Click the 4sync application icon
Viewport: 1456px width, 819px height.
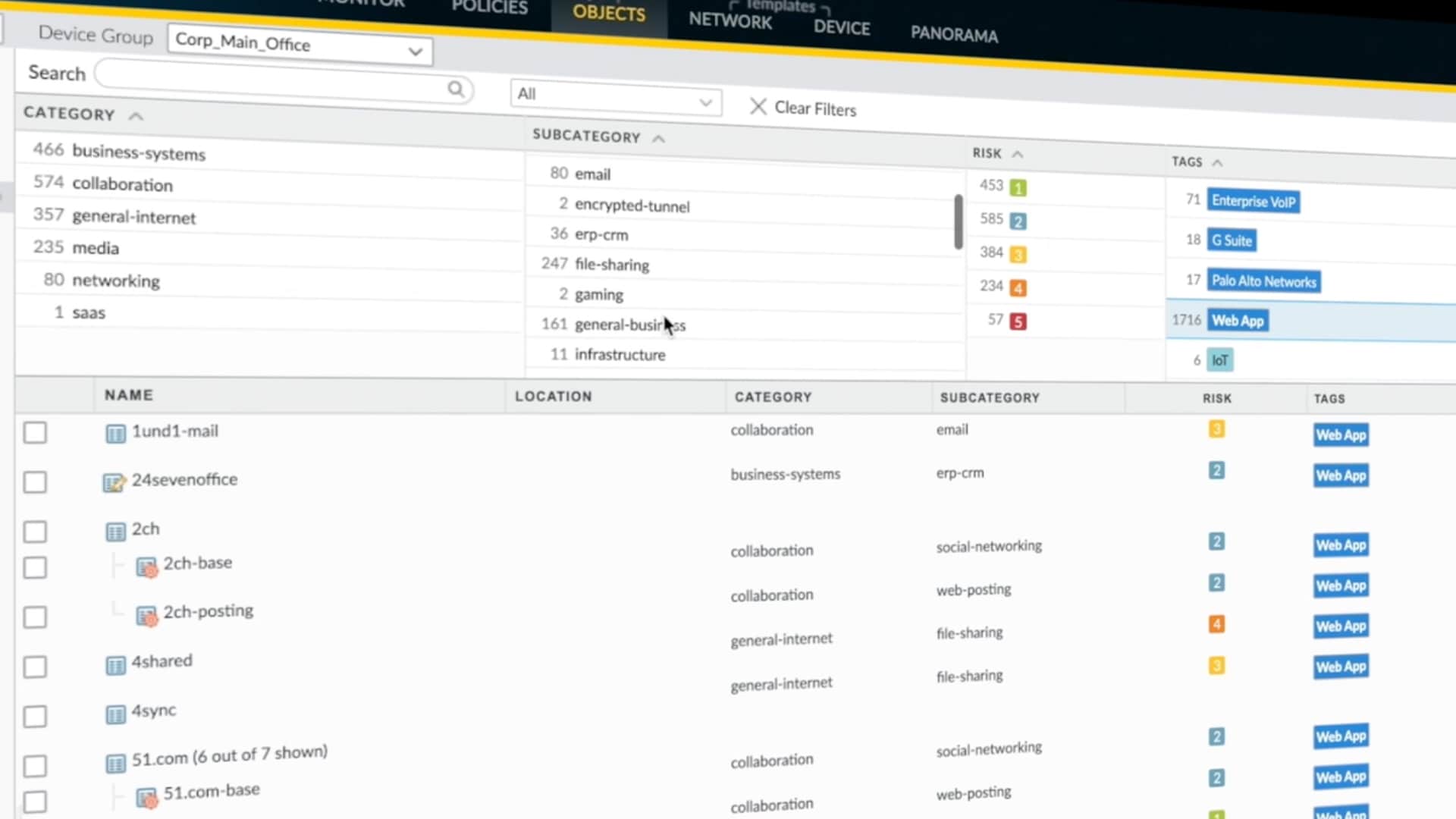[x=115, y=715]
